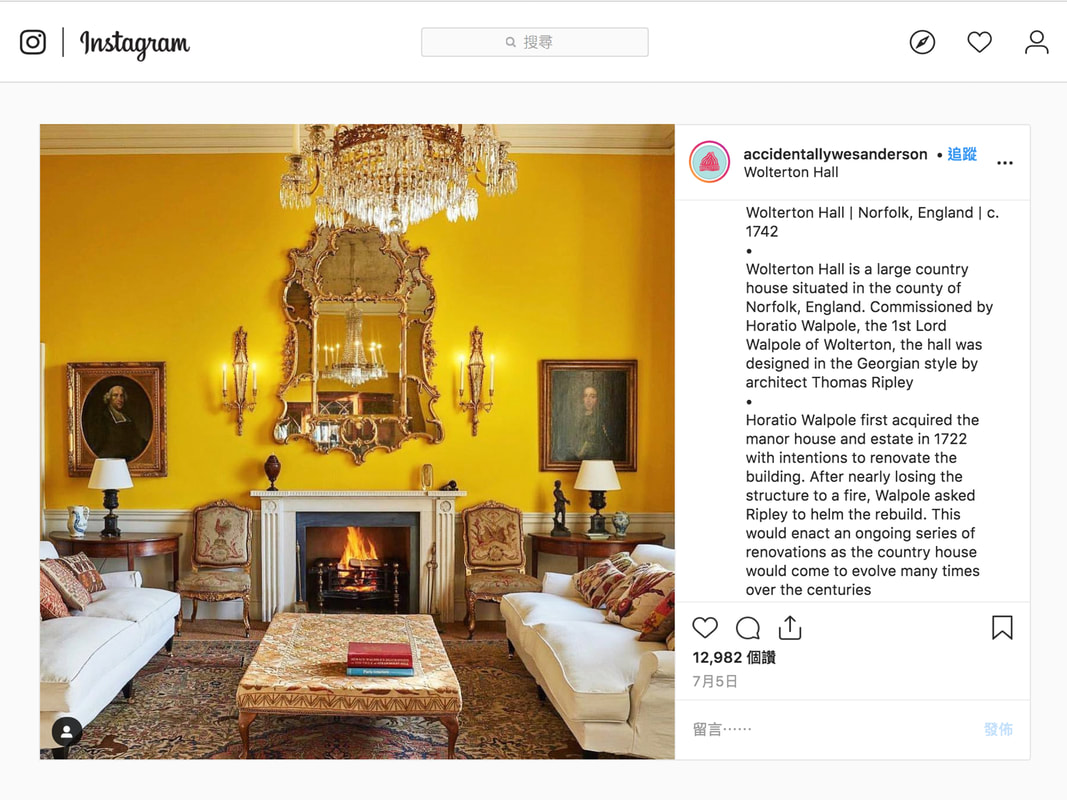Open the accidentallywesanderson username link

click(835, 154)
